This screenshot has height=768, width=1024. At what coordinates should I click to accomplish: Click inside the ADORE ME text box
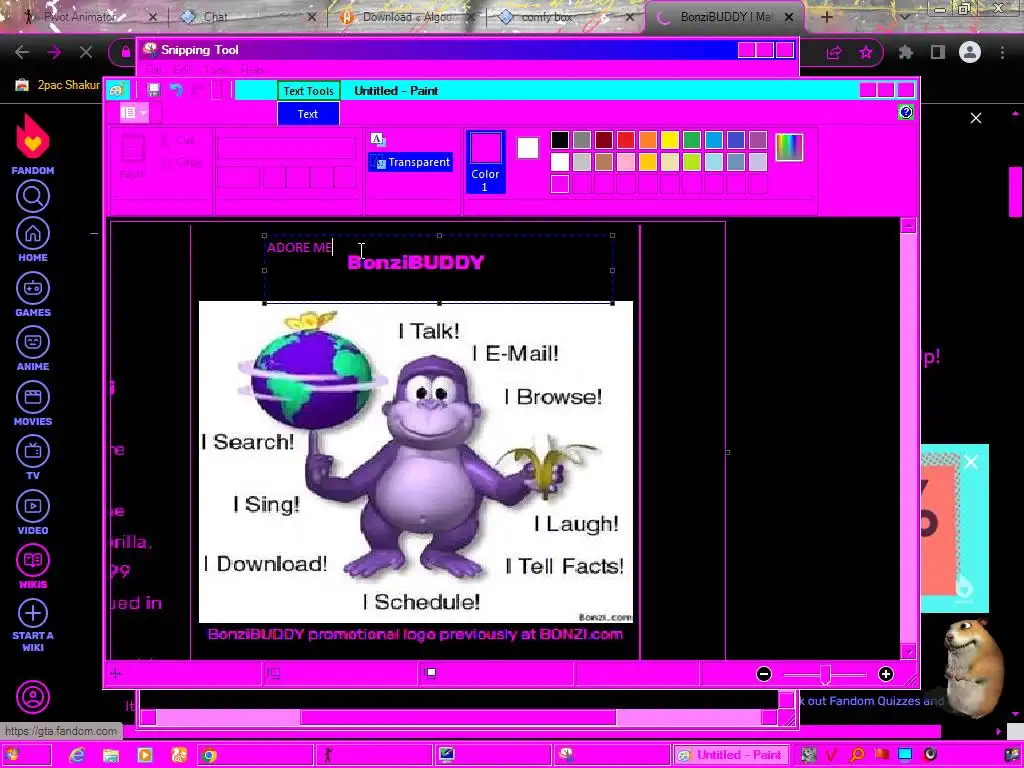point(438,269)
